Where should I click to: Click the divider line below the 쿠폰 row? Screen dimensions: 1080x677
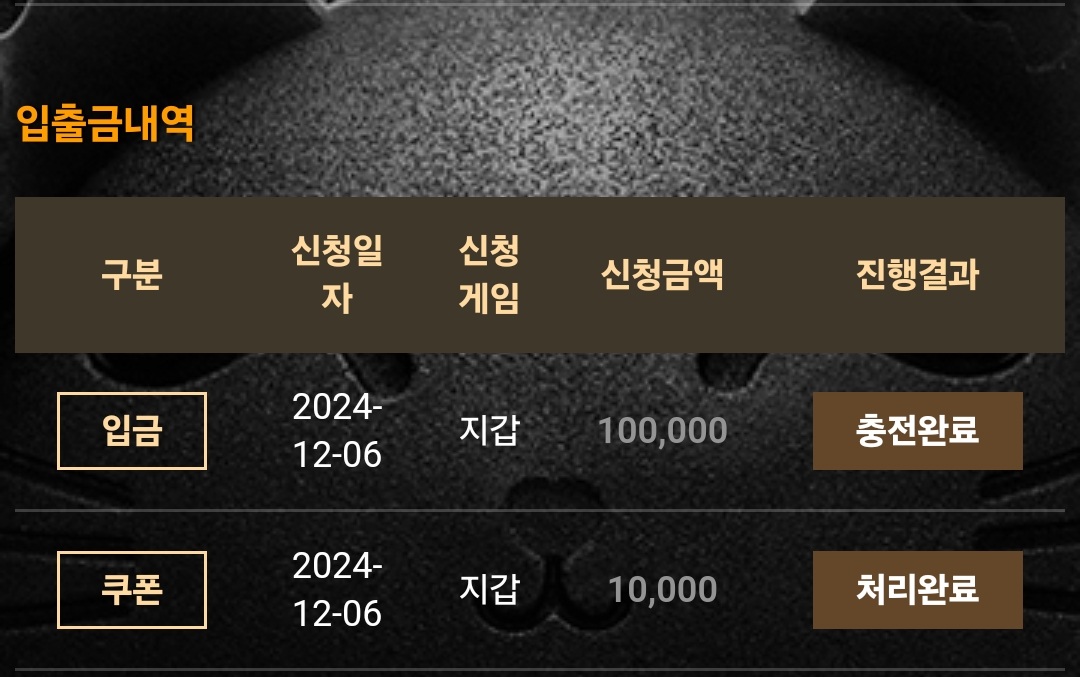pyautogui.click(x=540, y=669)
